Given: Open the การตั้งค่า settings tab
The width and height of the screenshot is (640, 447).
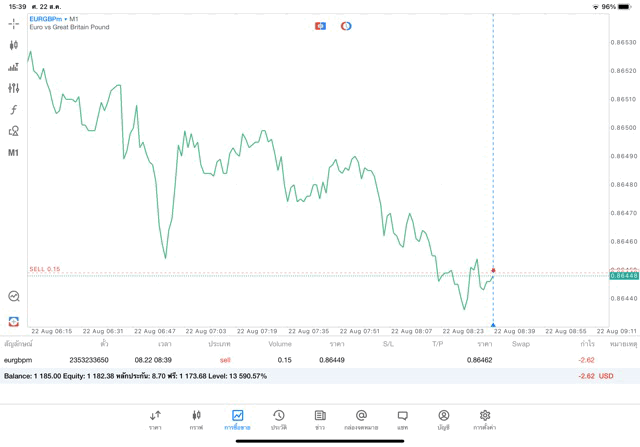Looking at the screenshot, I should (485, 419).
